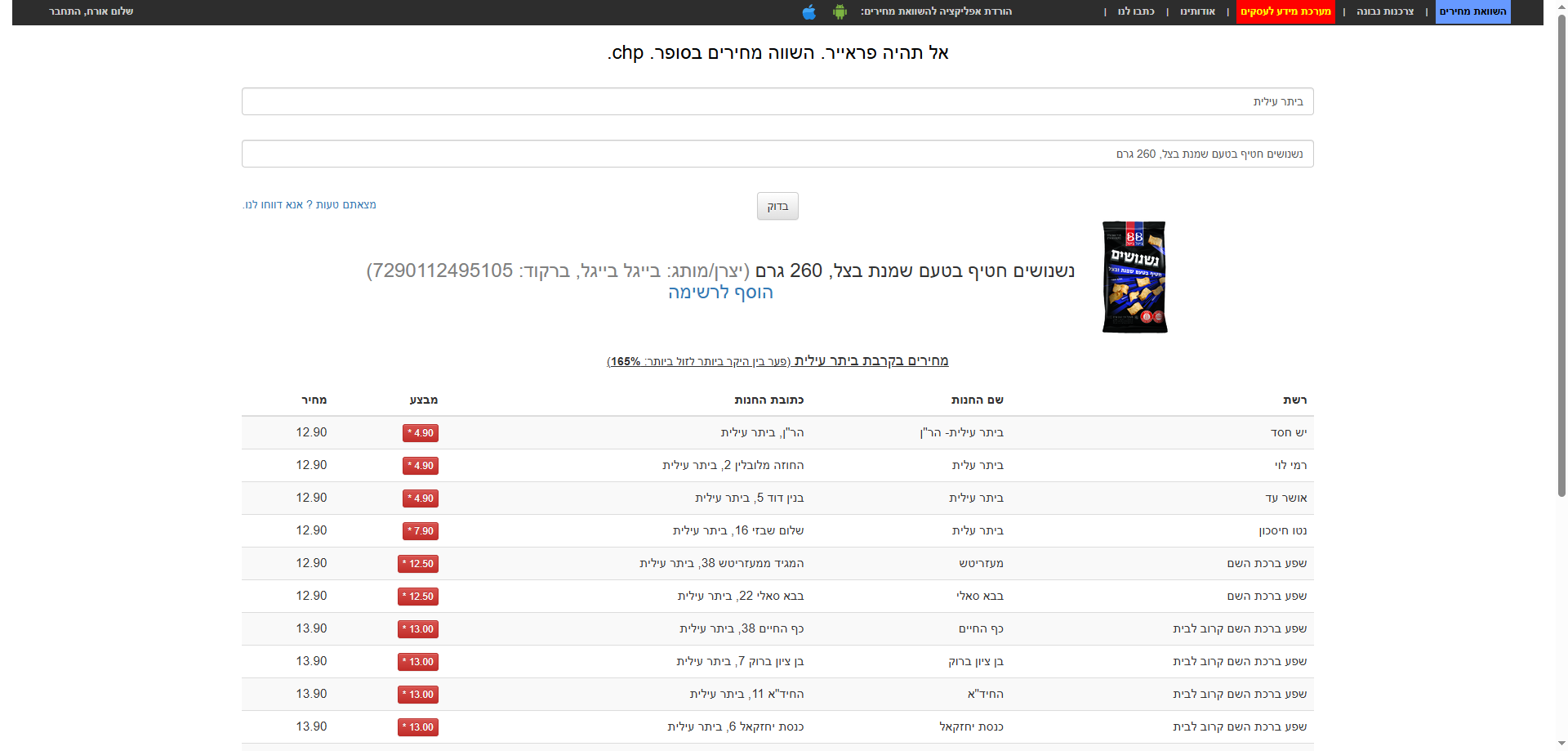This screenshot has width=1568, height=751.
Task: Select the השוואת מחירים tab
Action: click(x=1472, y=11)
